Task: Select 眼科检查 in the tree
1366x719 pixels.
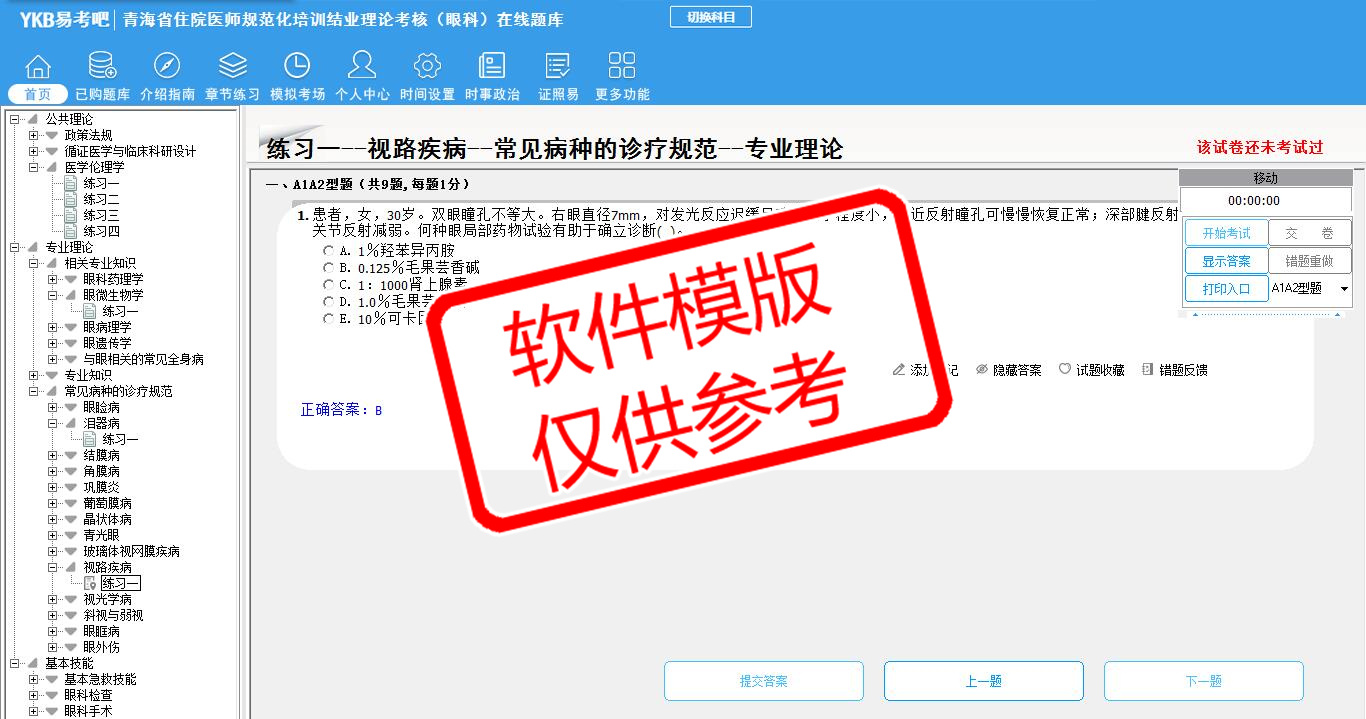Action: coord(89,696)
